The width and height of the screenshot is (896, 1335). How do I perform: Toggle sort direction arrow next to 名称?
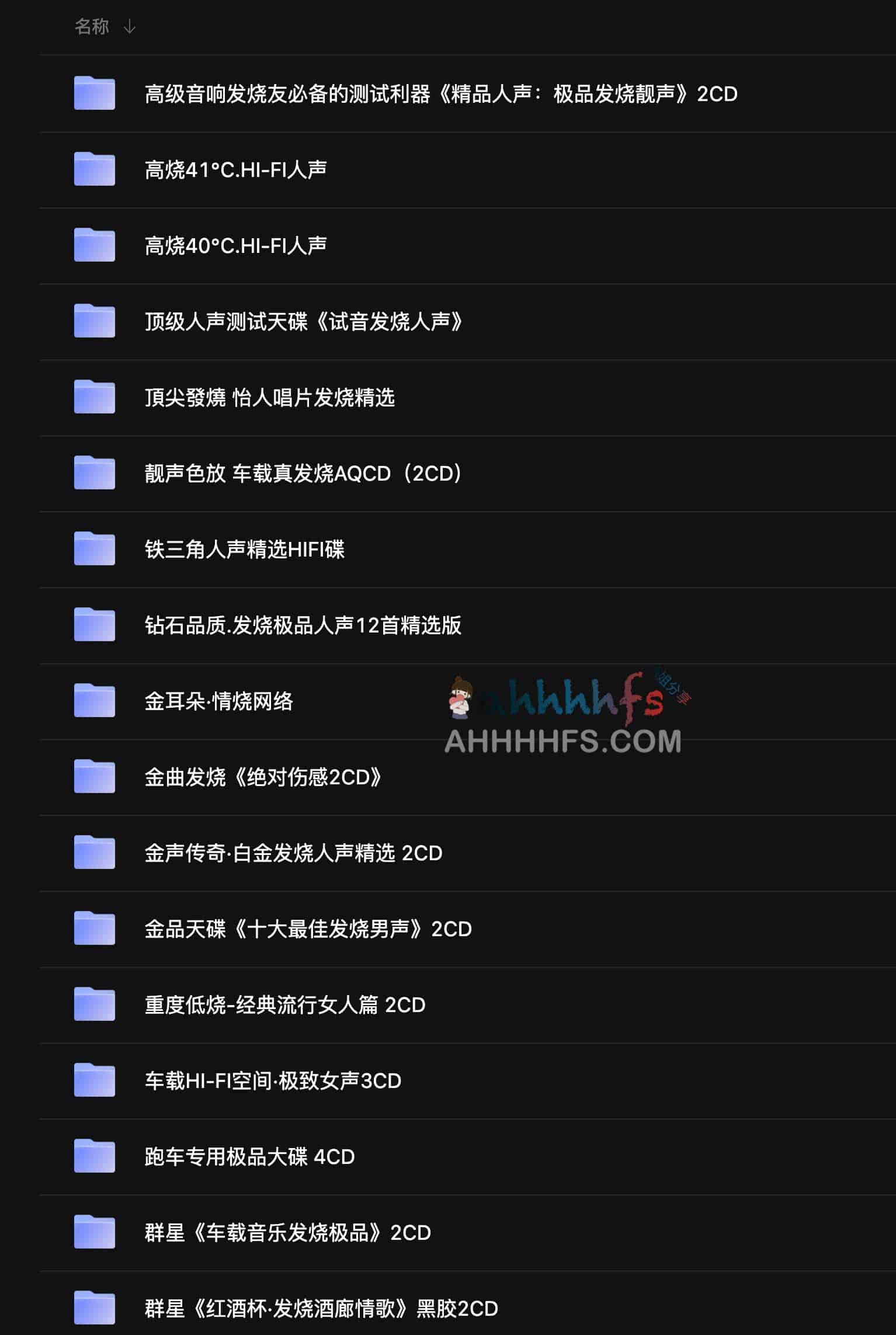tap(130, 27)
